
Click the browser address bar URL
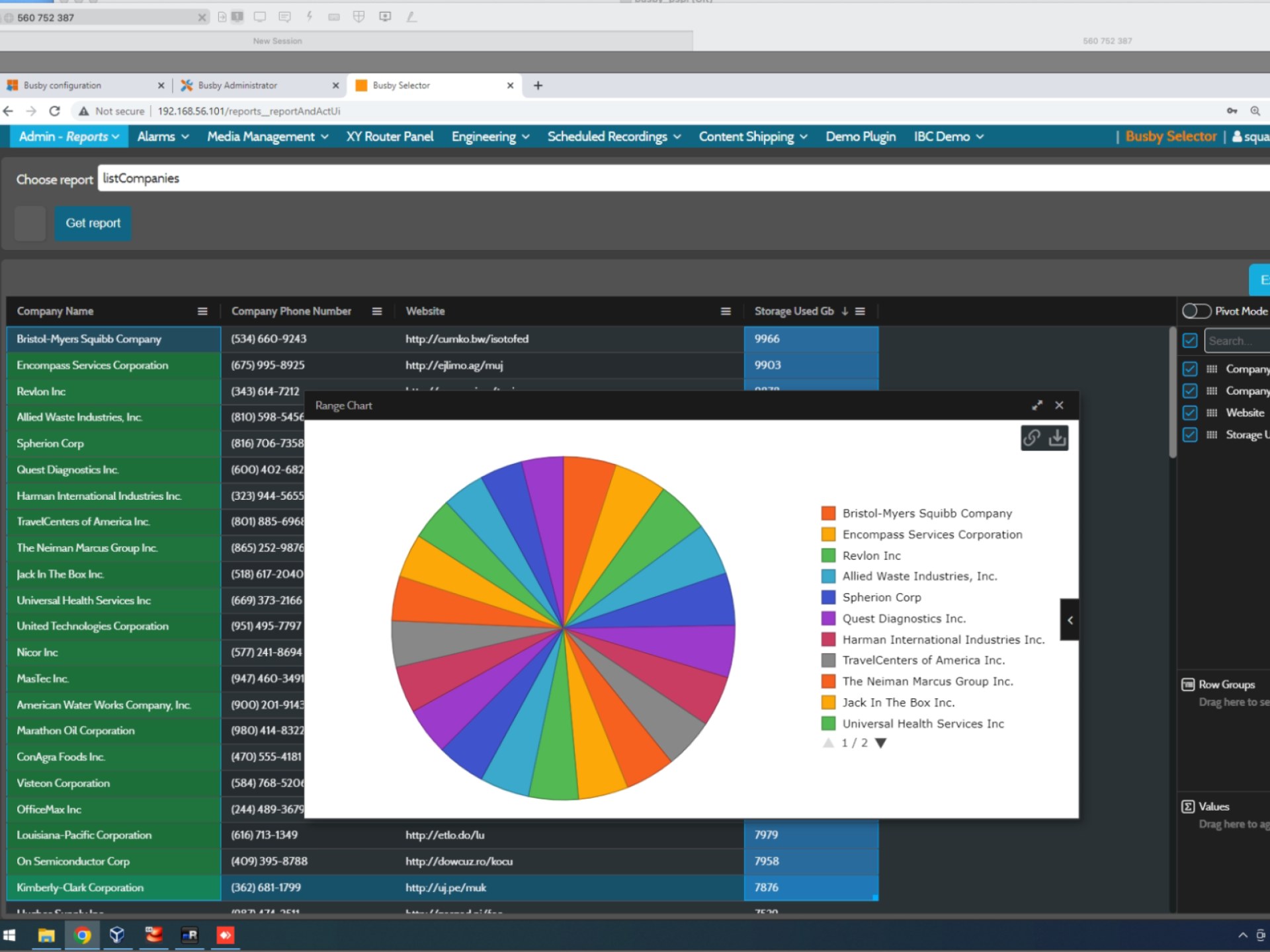[x=249, y=111]
